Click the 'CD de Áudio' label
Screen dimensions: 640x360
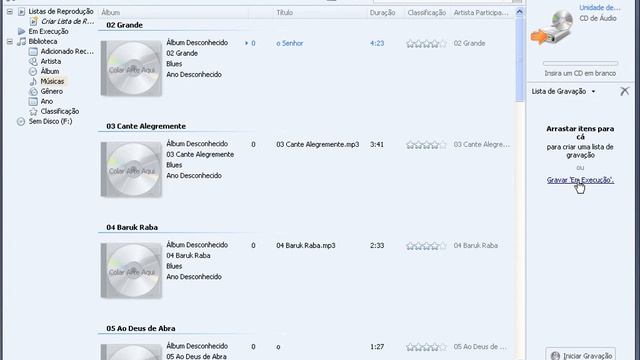(x=598, y=18)
